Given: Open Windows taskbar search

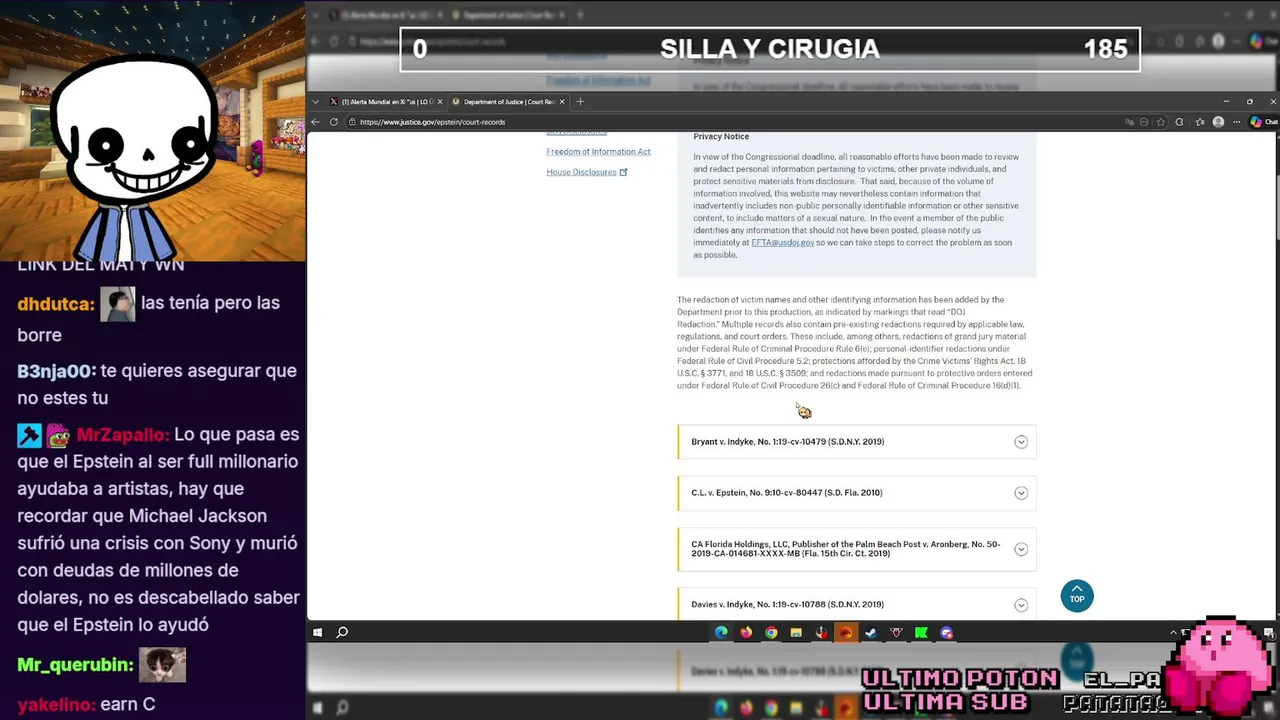Looking at the screenshot, I should (342, 632).
